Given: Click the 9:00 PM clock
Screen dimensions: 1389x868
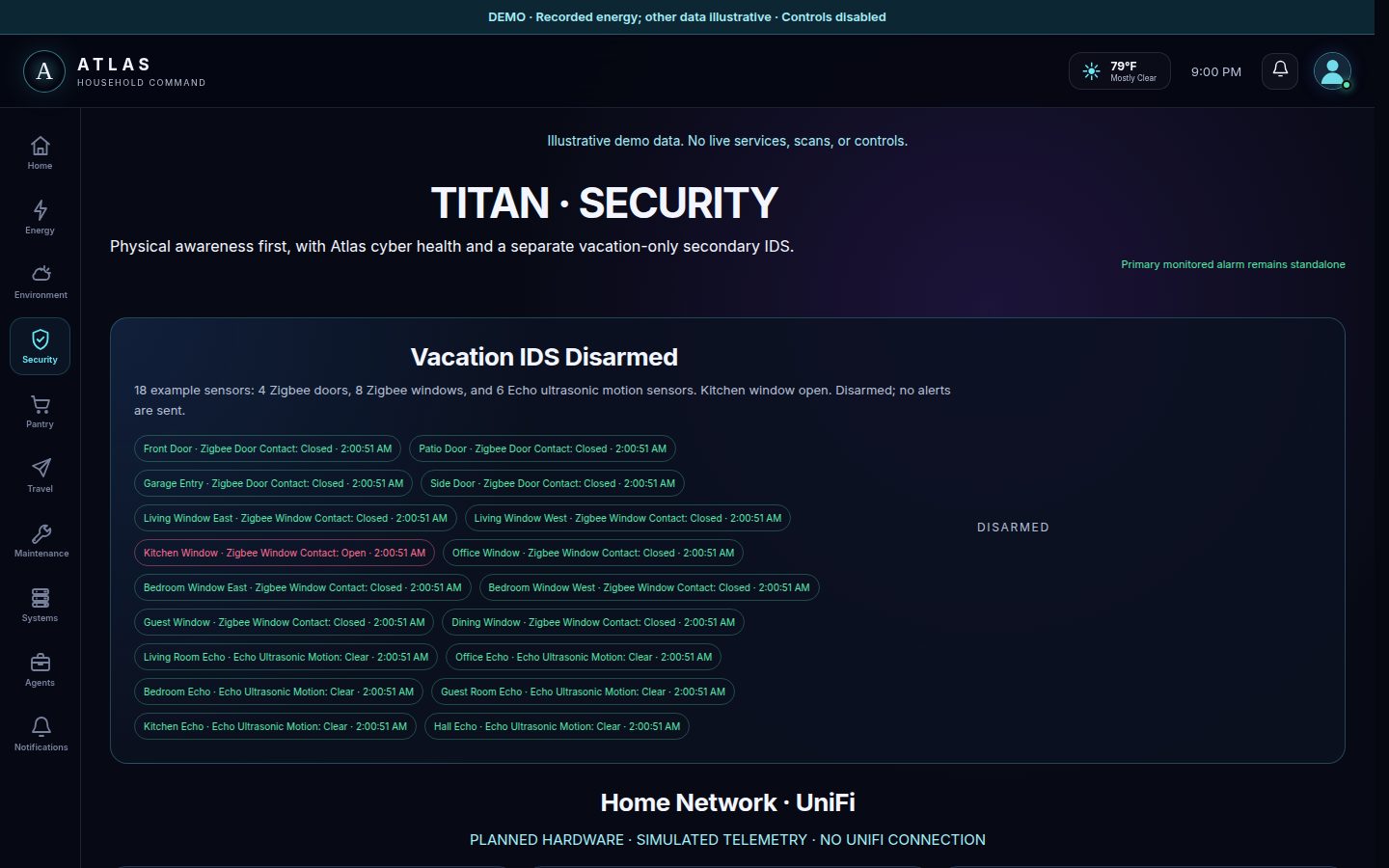Looking at the screenshot, I should pos(1215,71).
